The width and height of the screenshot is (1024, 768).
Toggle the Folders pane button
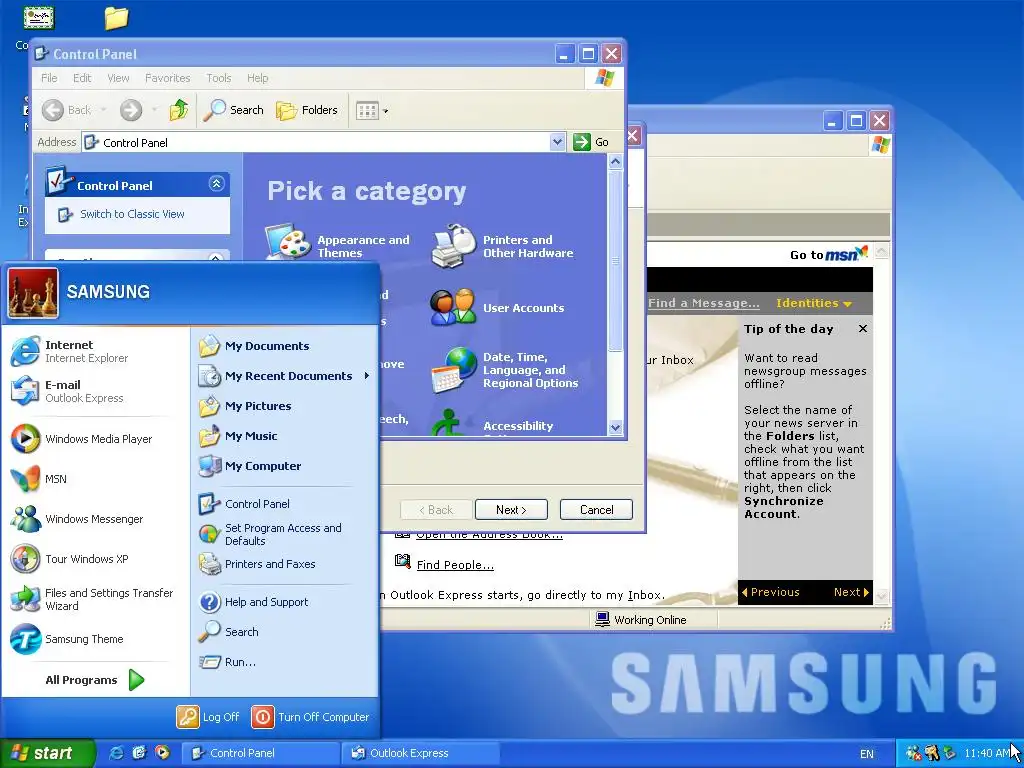coord(307,110)
